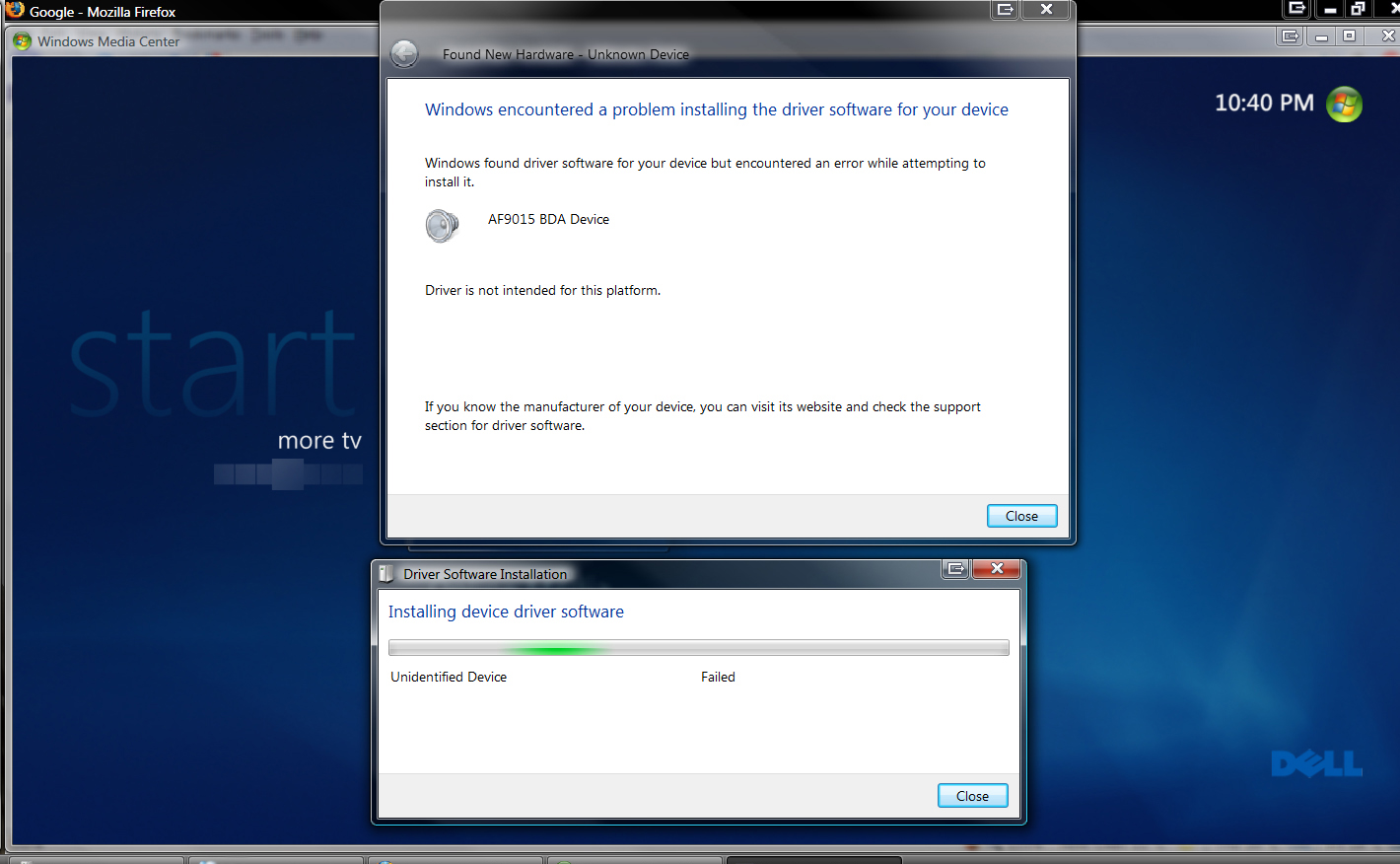
Task: Click 'If you know the manufacturer' paragraph
Action: tap(703, 416)
